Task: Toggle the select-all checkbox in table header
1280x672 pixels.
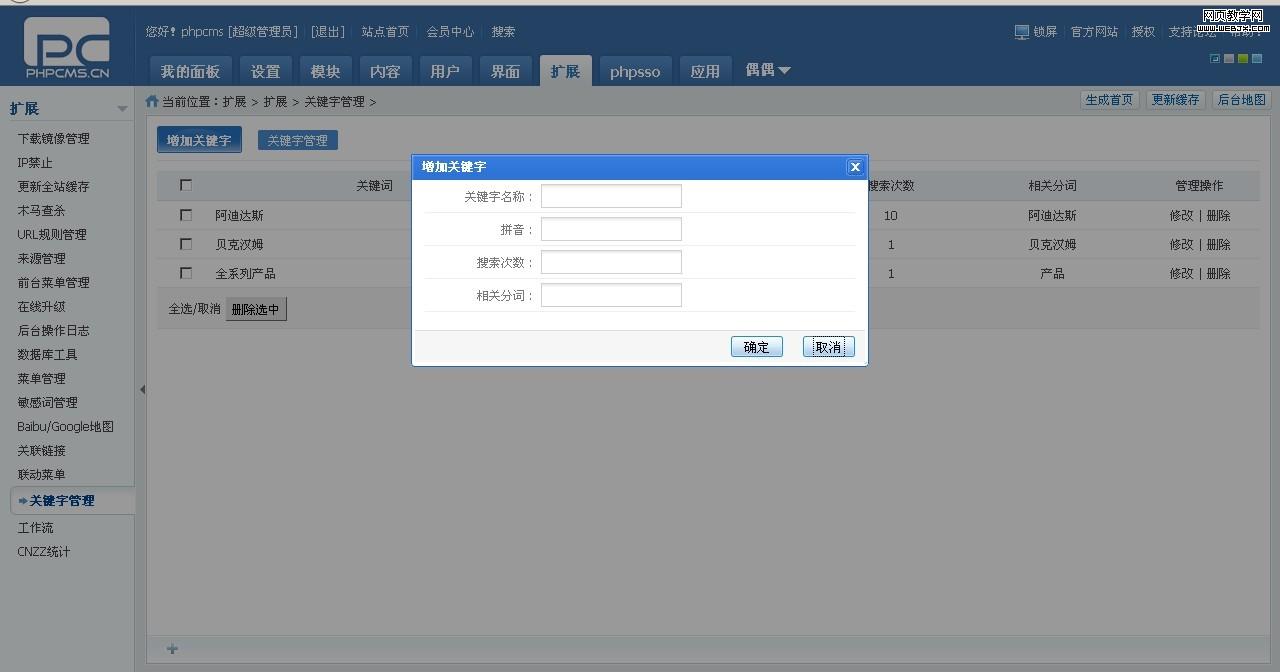Action: tap(186, 185)
